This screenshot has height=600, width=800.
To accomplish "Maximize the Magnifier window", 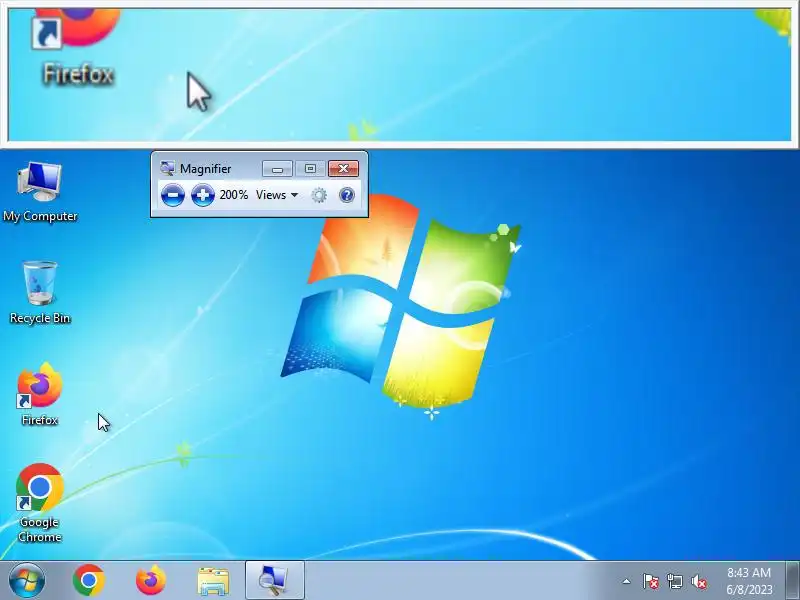I will coord(310,168).
